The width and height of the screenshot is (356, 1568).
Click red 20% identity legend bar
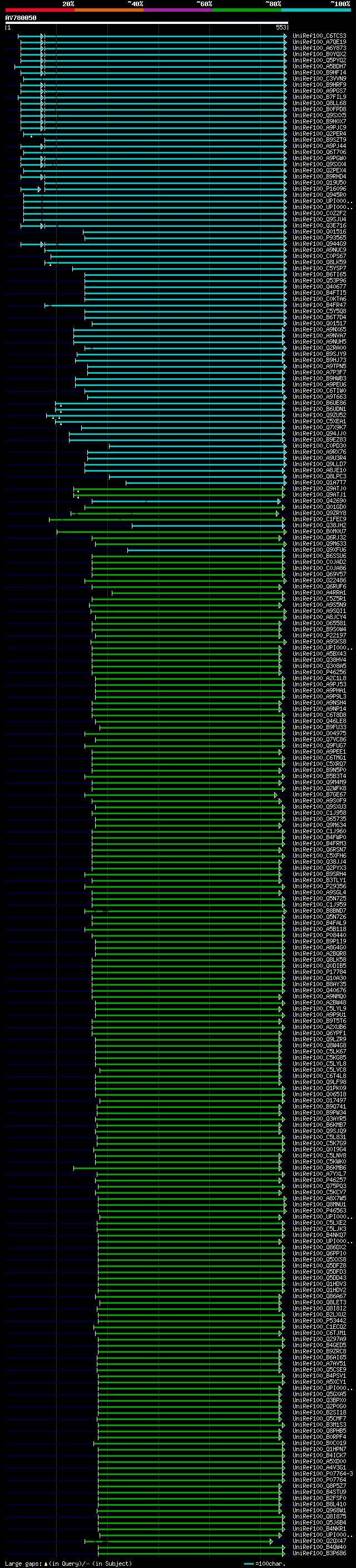click(39, 10)
